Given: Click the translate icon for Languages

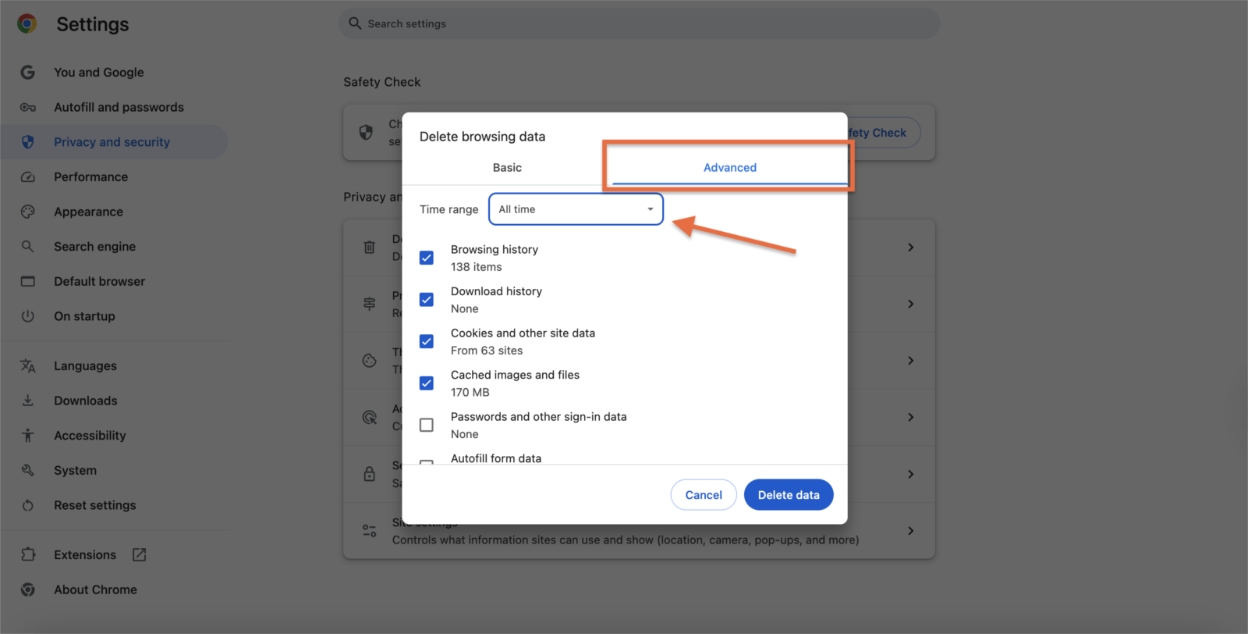Looking at the screenshot, I should tap(28, 366).
